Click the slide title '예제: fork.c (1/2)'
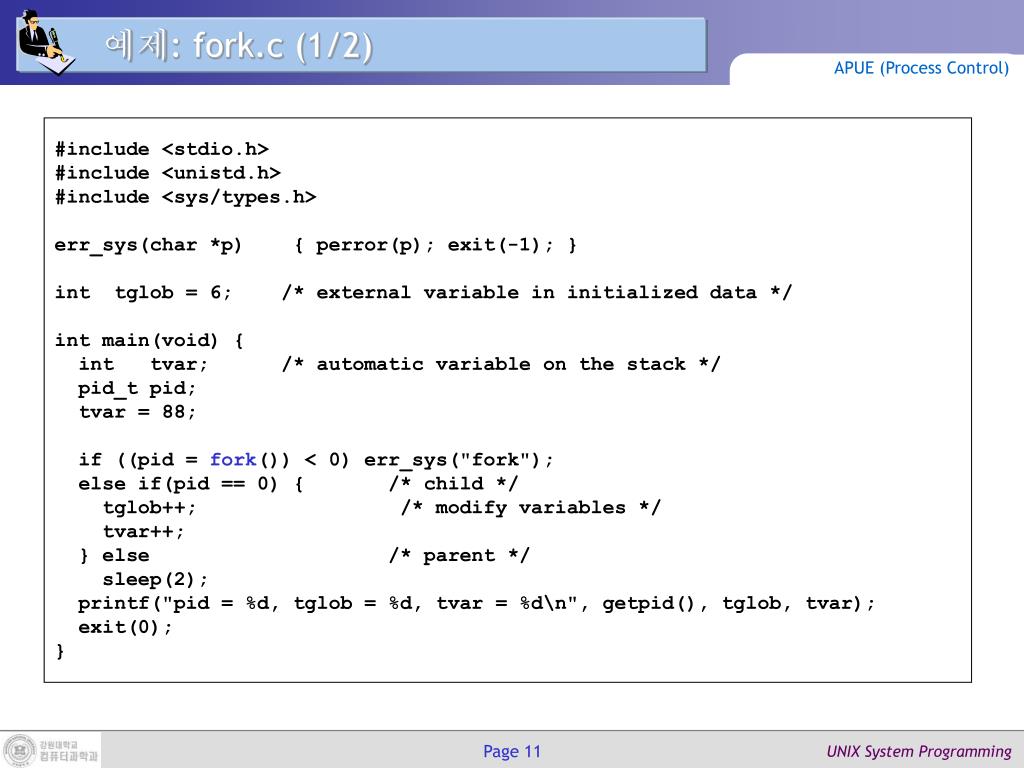Image resolution: width=1024 pixels, height=768 pixels. point(238,46)
